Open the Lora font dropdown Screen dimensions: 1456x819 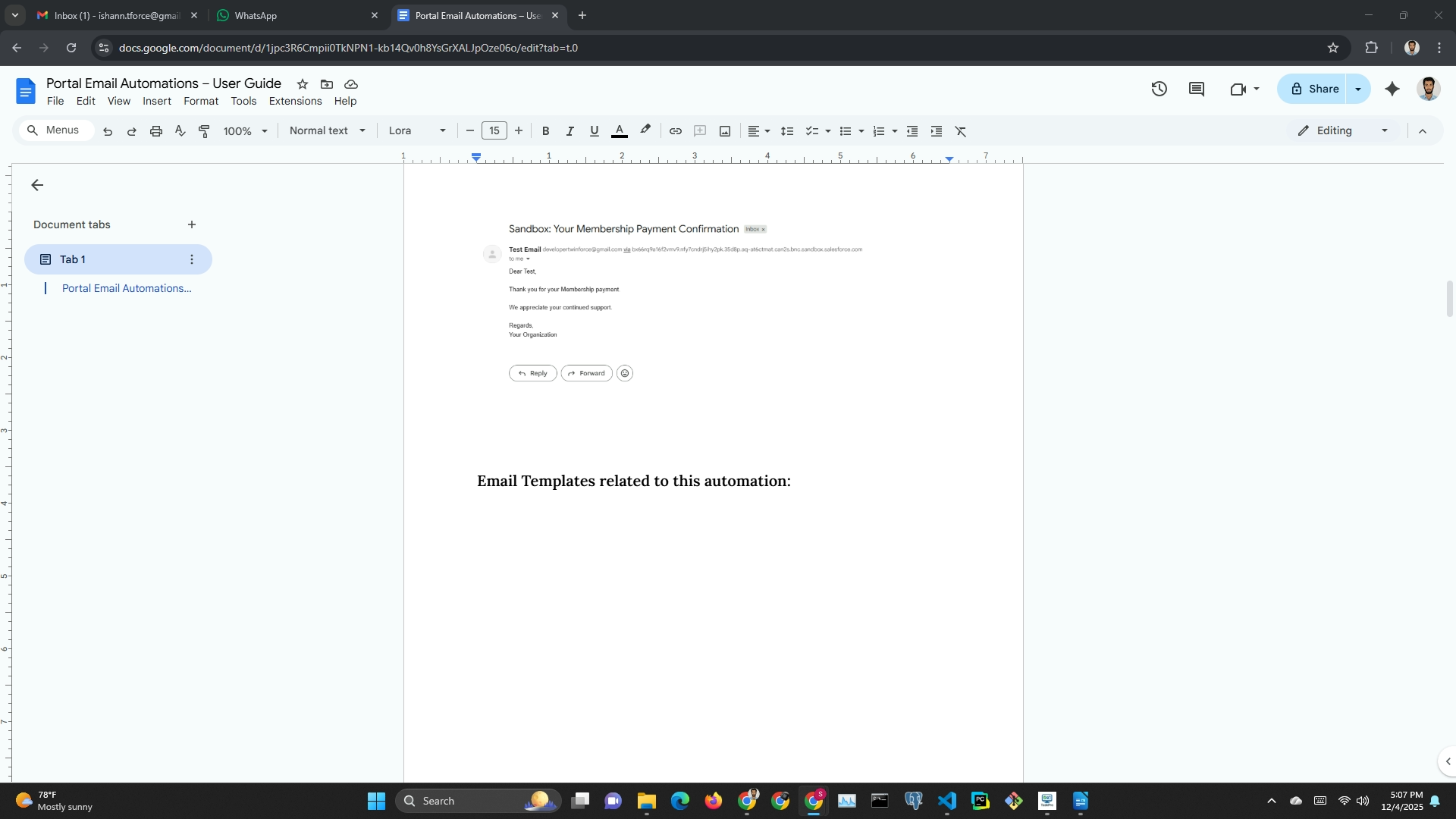click(417, 130)
